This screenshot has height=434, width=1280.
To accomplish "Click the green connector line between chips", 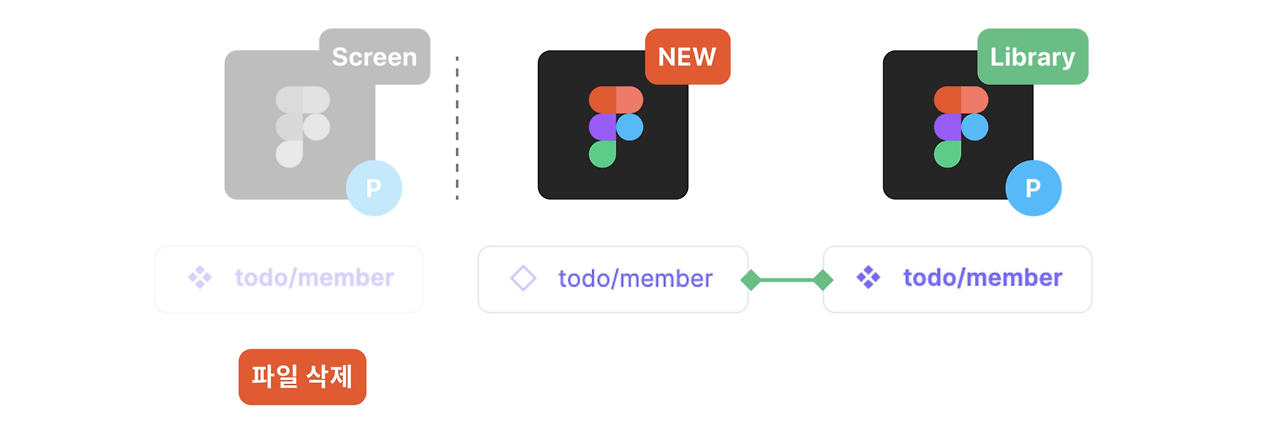I will tap(786, 280).
